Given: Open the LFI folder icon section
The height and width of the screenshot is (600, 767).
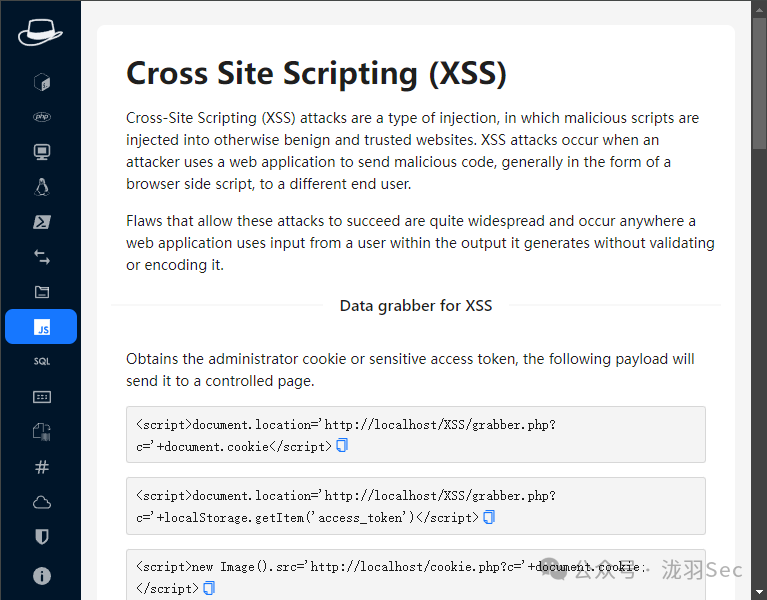Looking at the screenshot, I should coord(42,292).
